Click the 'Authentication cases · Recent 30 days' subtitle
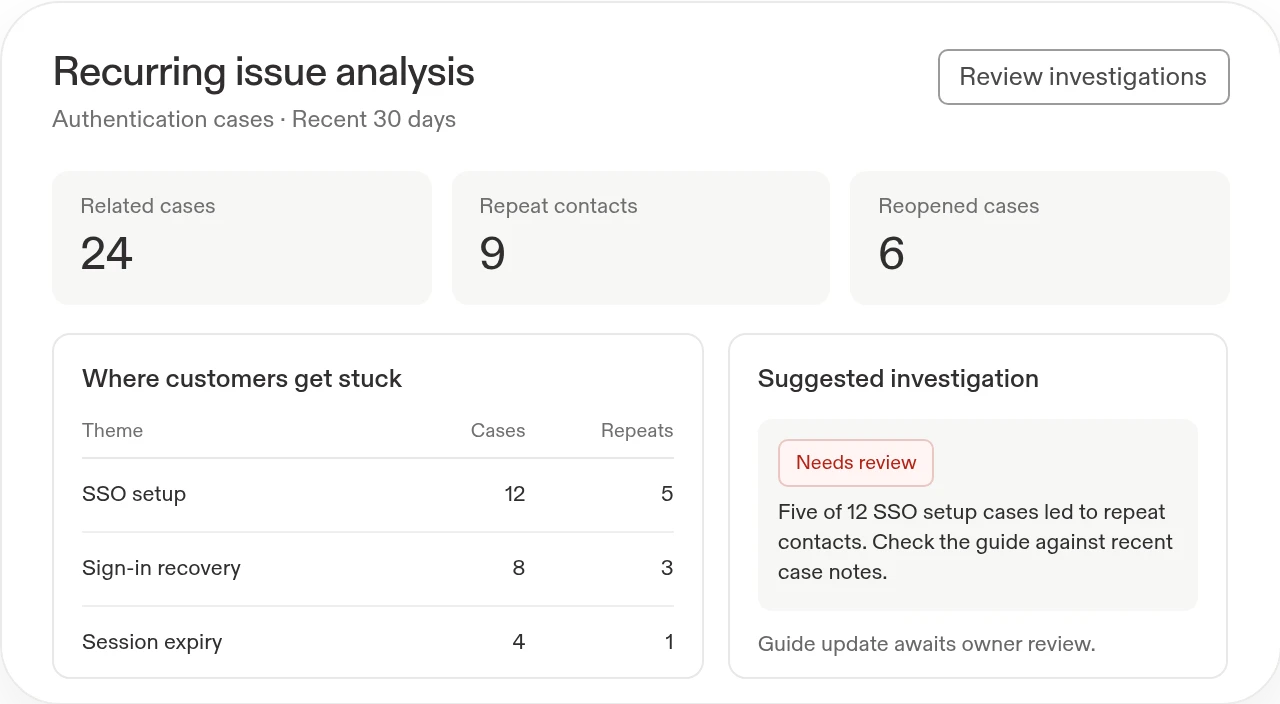This screenshot has width=1280, height=704. [x=254, y=120]
